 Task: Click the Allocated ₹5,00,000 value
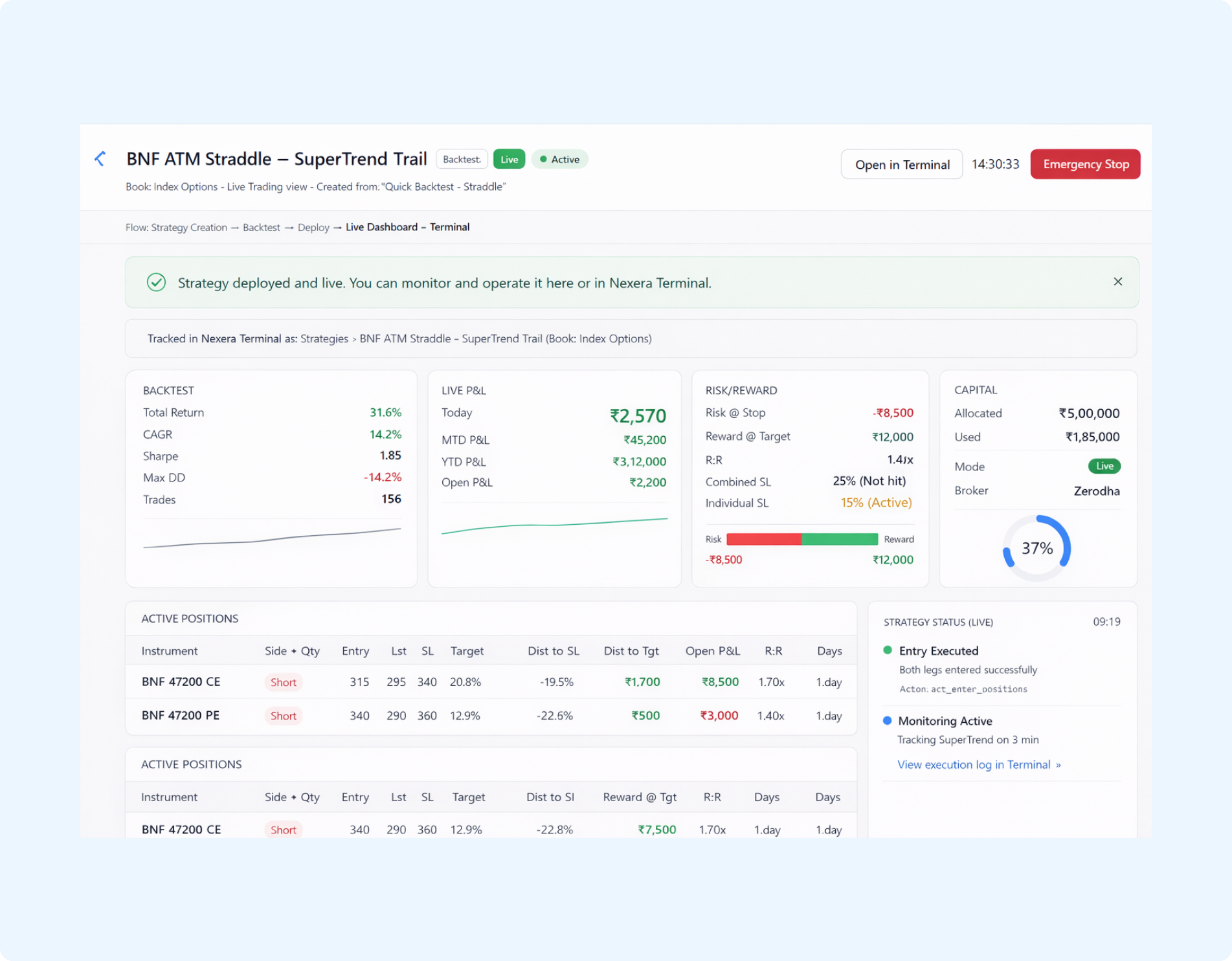(1089, 414)
